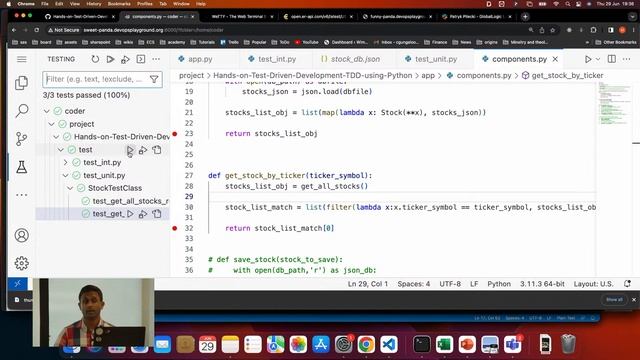640x360 pixels.
Task: Collapse the StockTestClass node
Action: [x=70, y=188]
